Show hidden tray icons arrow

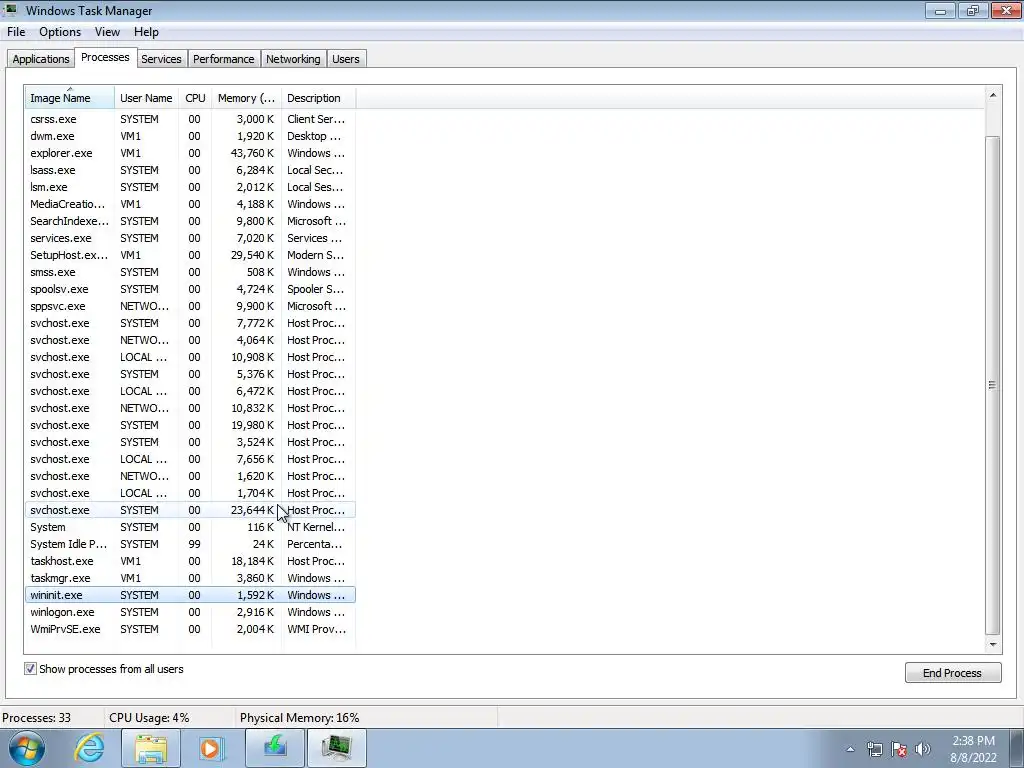pos(850,749)
